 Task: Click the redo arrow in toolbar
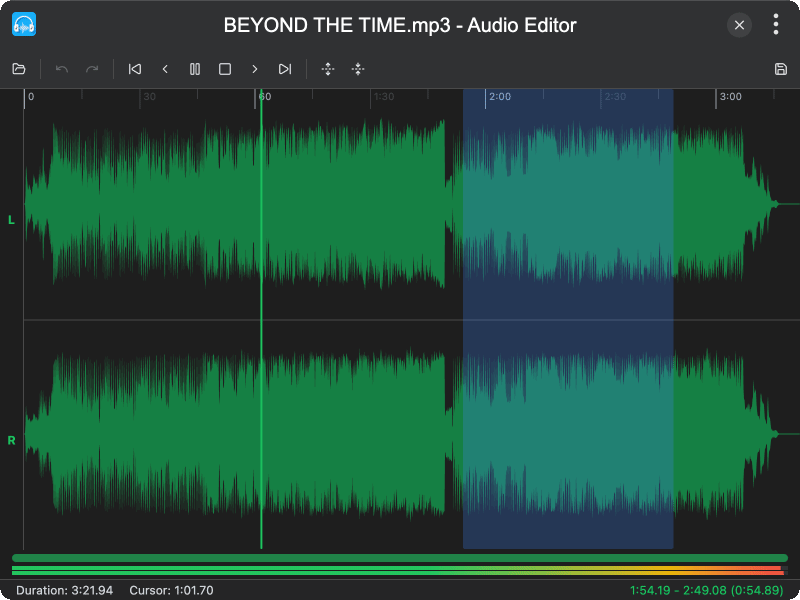(92, 69)
